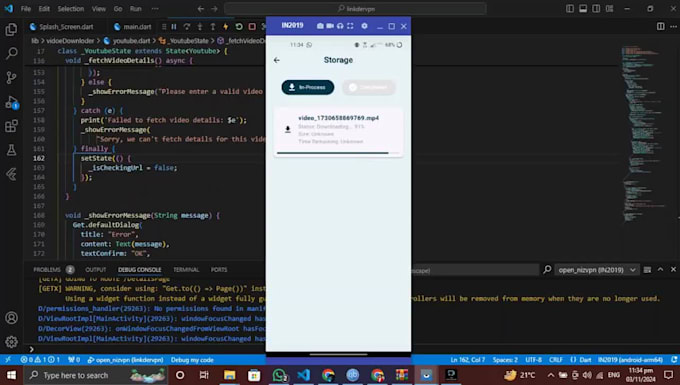The width and height of the screenshot is (680, 385).
Task: Go back from the Storage screen
Action: click(x=277, y=60)
